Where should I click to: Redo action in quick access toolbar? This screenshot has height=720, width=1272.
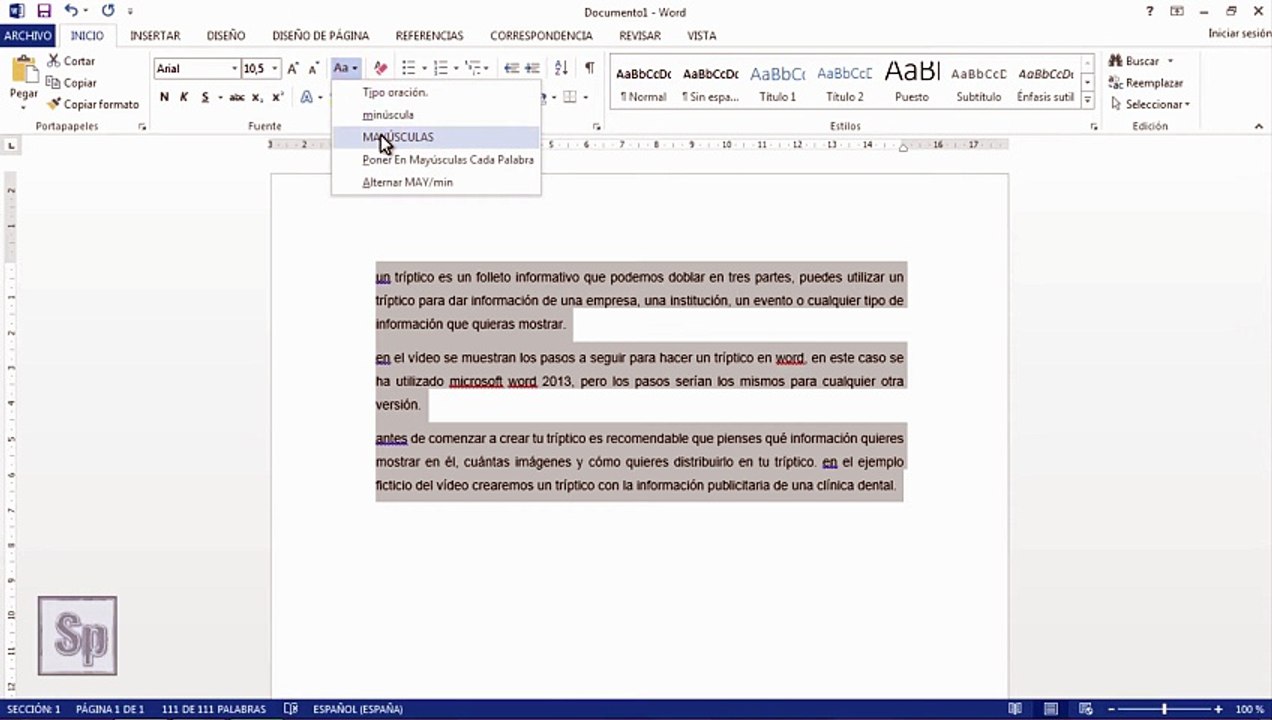tap(108, 11)
